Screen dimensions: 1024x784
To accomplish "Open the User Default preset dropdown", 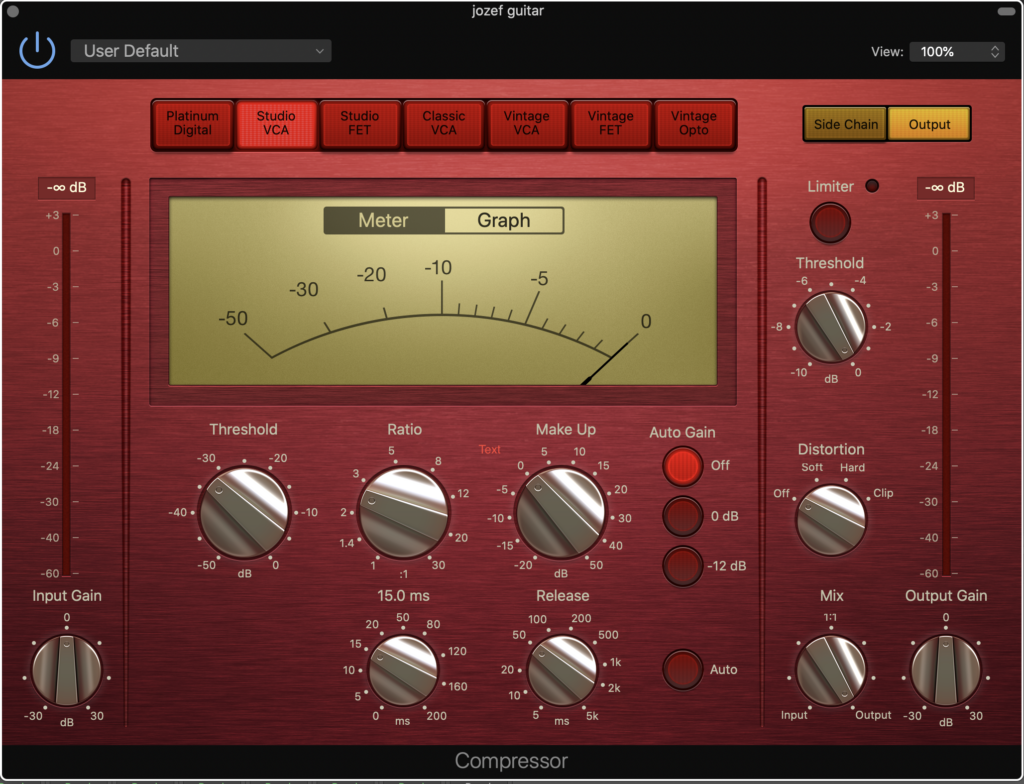I will click(201, 51).
